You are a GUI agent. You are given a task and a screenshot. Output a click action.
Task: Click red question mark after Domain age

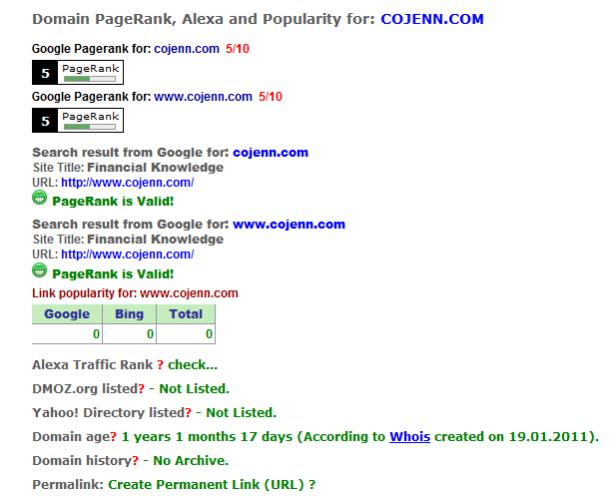click(113, 437)
